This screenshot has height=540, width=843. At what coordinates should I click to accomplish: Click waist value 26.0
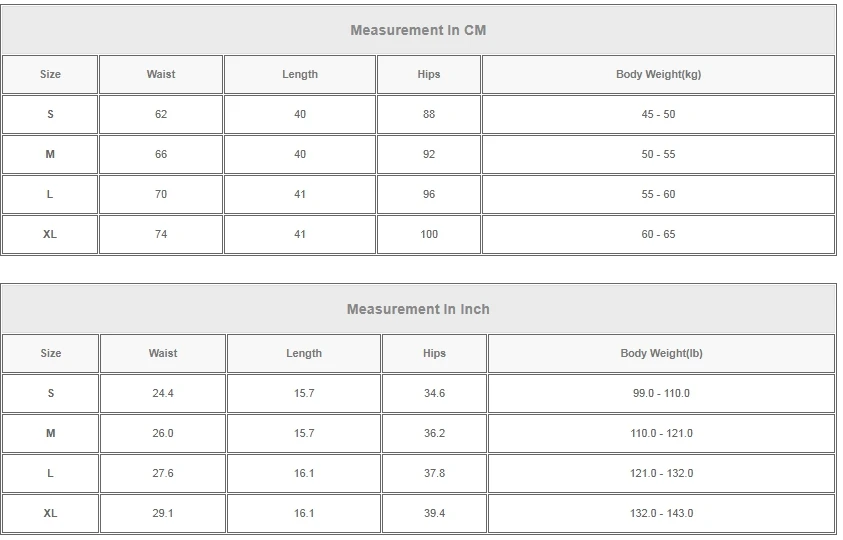[163, 434]
